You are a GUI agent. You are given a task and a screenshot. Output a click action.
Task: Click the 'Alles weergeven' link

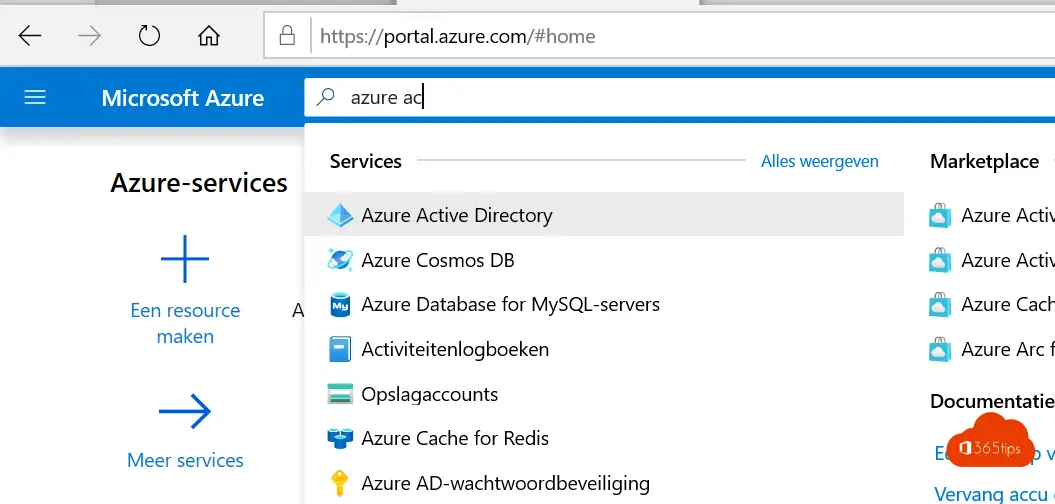pyautogui.click(x=820, y=161)
